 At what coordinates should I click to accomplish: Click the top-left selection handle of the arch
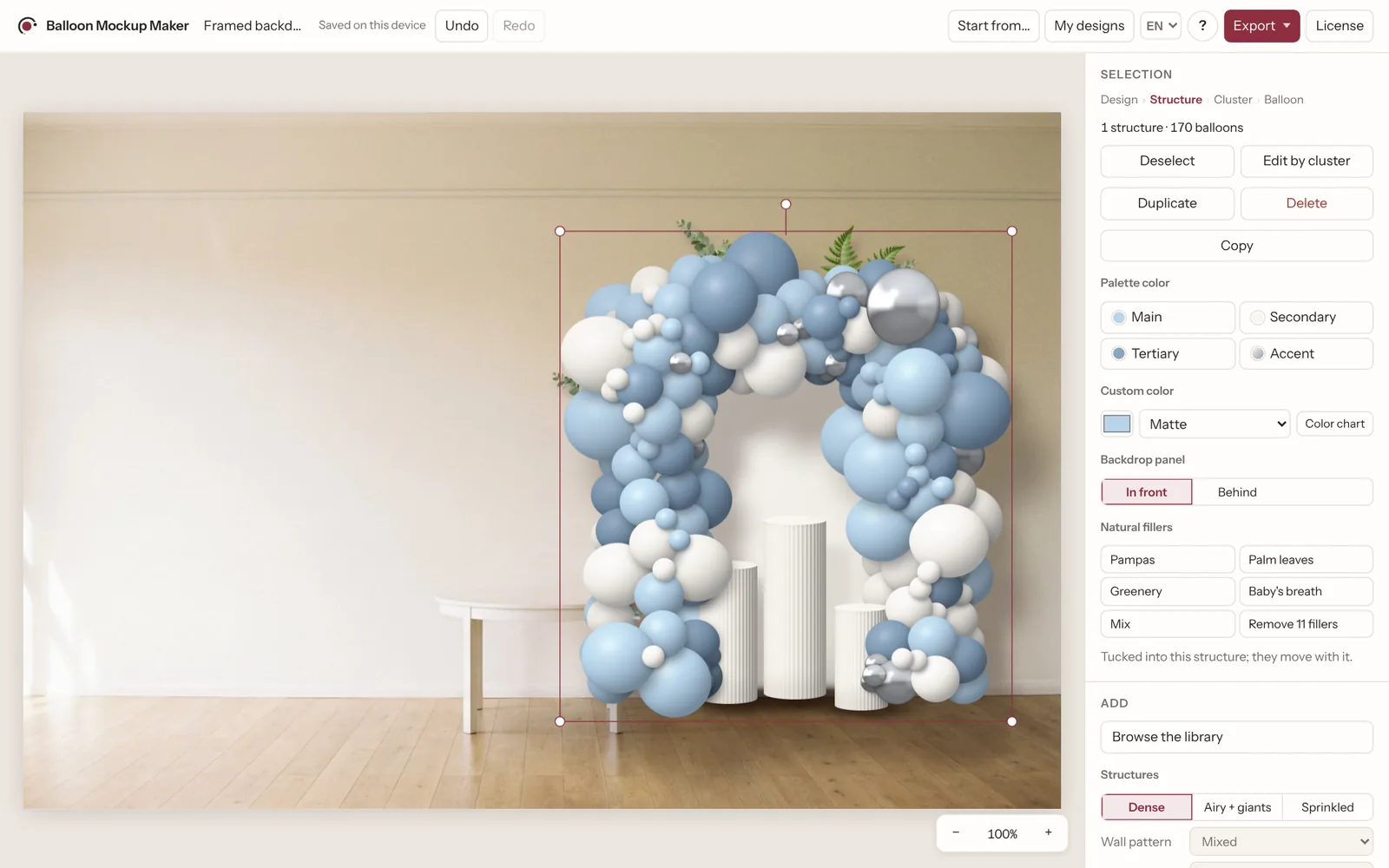point(560,231)
